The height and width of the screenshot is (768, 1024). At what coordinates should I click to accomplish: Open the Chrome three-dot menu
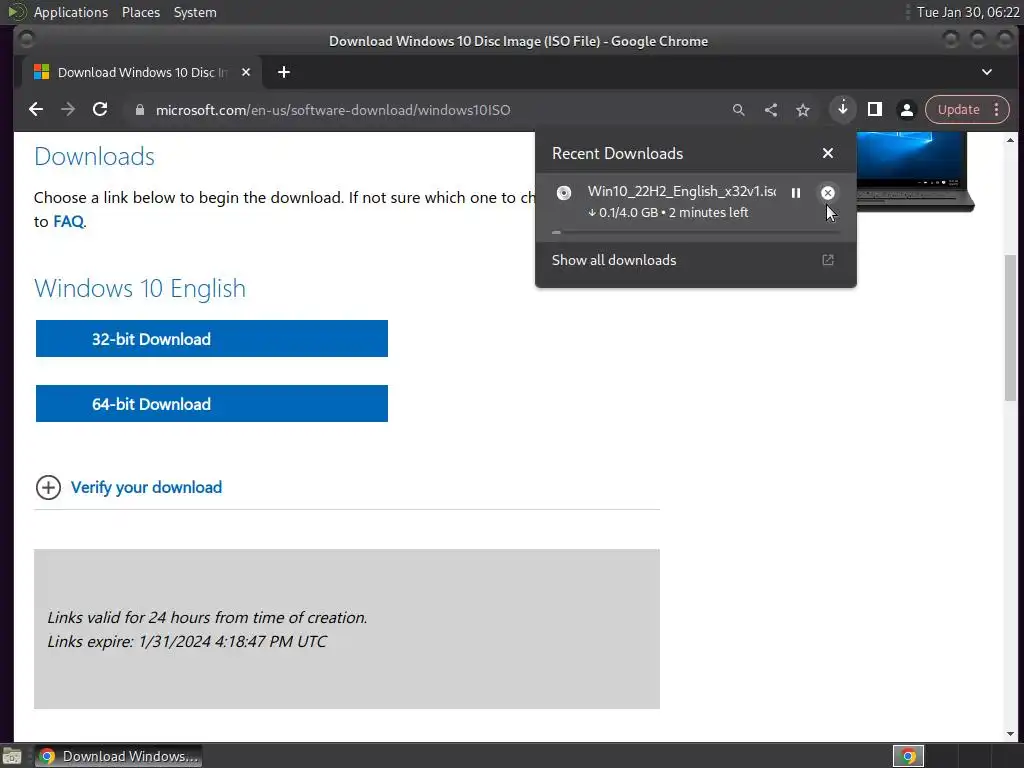997,110
